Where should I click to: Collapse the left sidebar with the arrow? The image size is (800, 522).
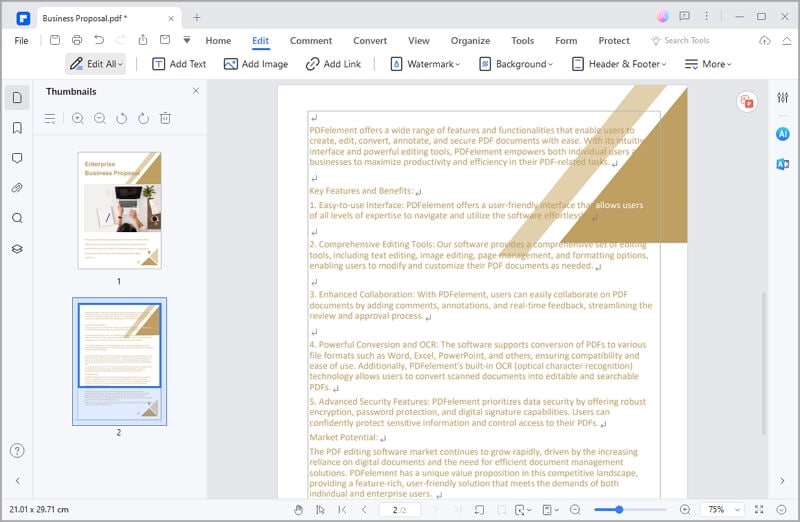(x=17, y=481)
